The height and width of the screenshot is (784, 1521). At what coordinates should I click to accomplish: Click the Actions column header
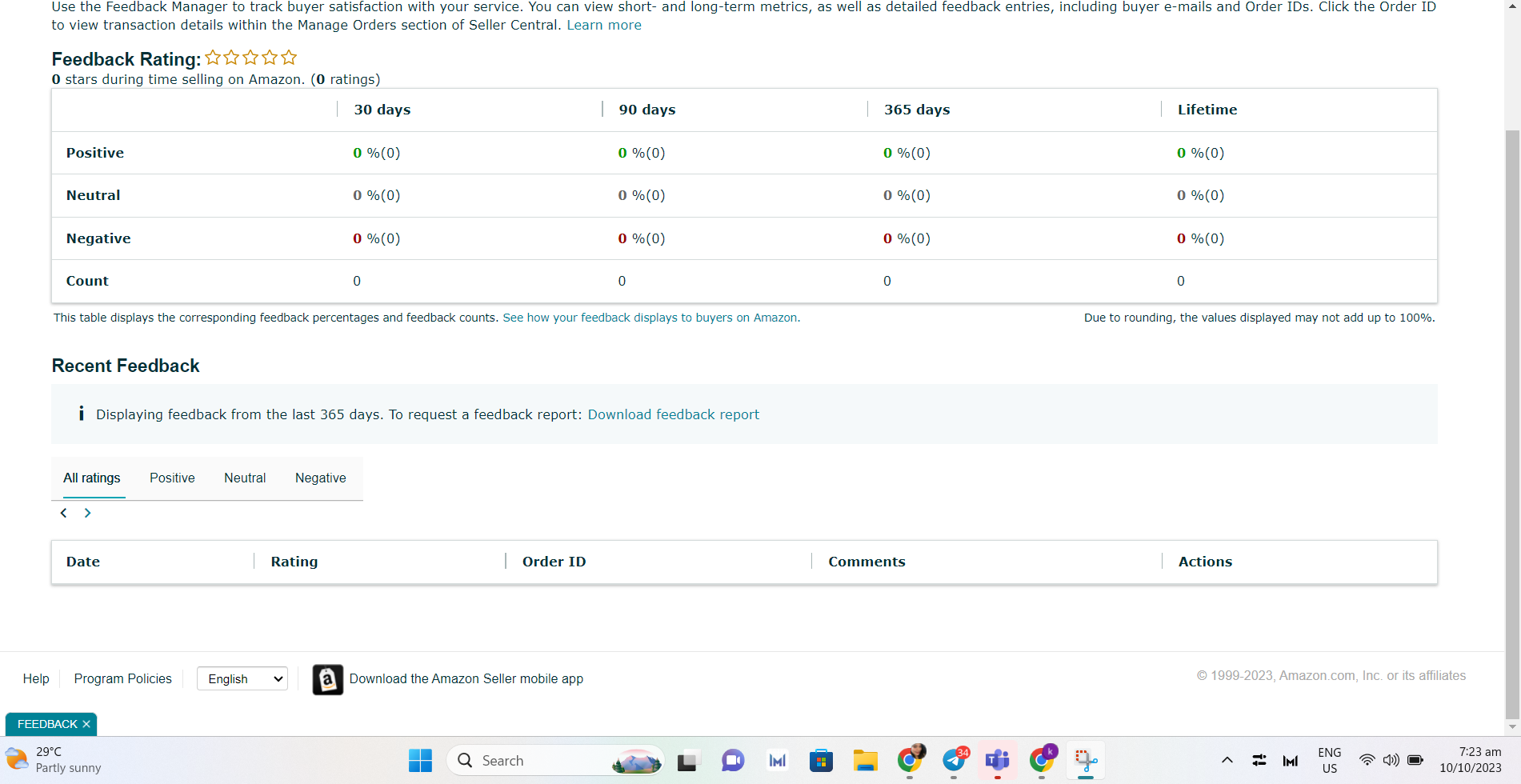click(x=1206, y=562)
